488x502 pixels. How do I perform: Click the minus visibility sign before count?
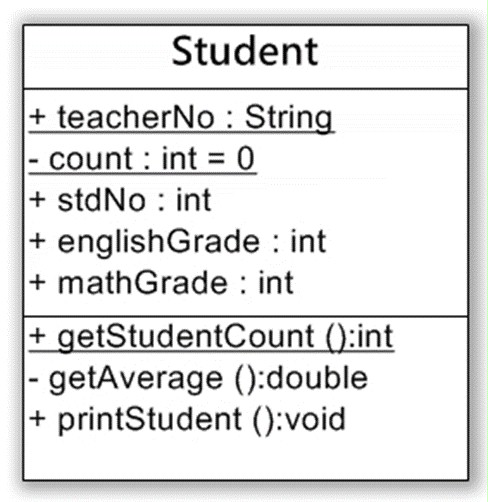pos(33,162)
